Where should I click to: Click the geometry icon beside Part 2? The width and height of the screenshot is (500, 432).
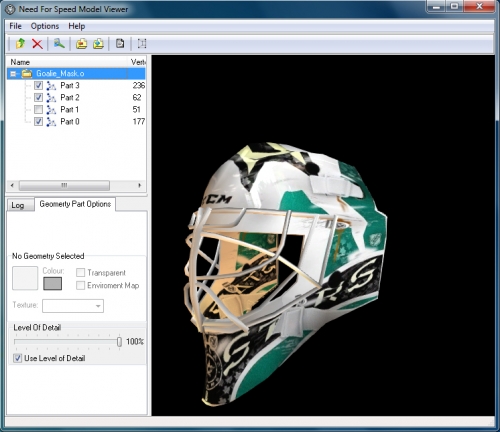coord(51,98)
